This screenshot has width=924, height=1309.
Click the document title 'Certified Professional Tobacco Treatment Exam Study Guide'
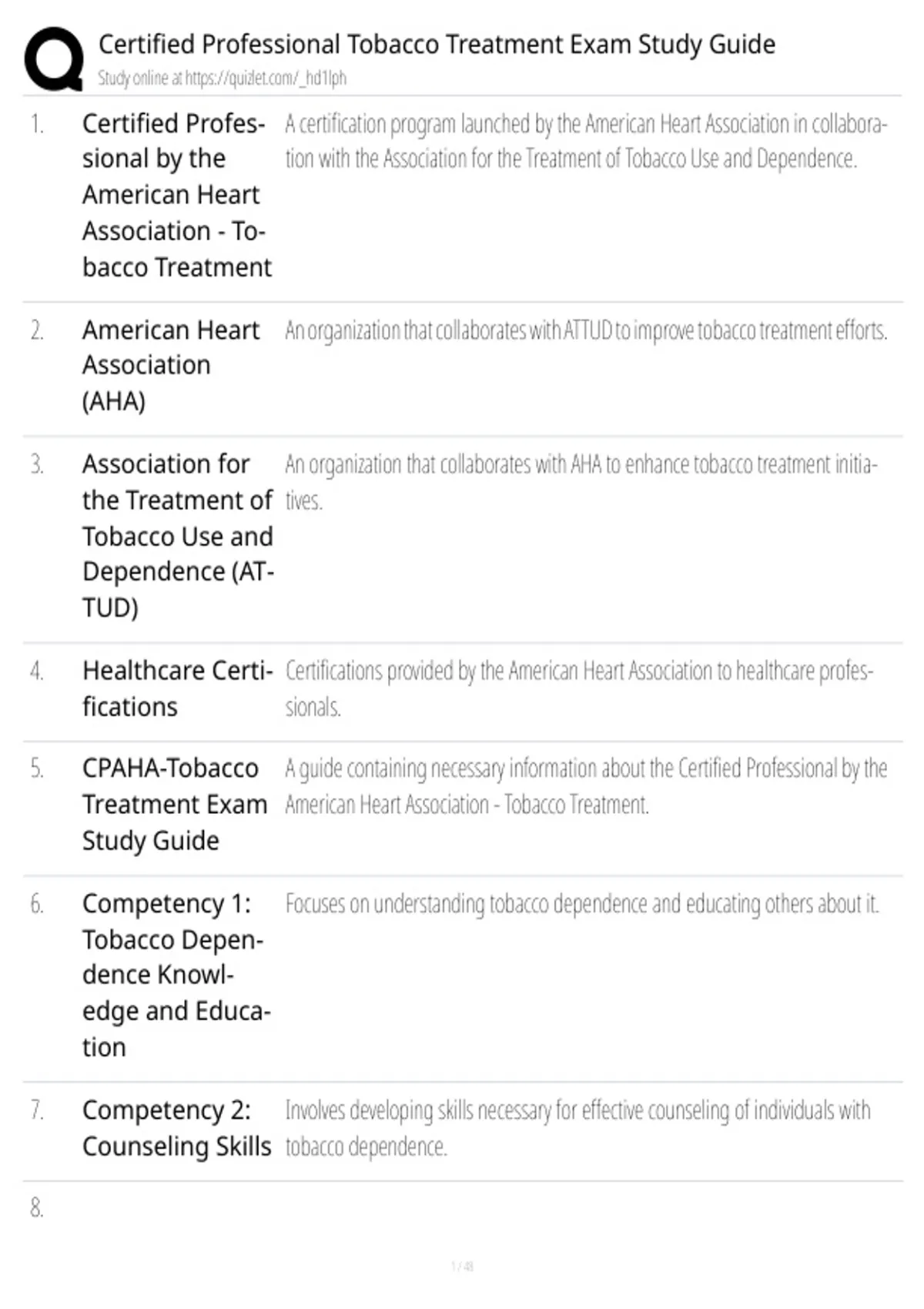pos(437,45)
